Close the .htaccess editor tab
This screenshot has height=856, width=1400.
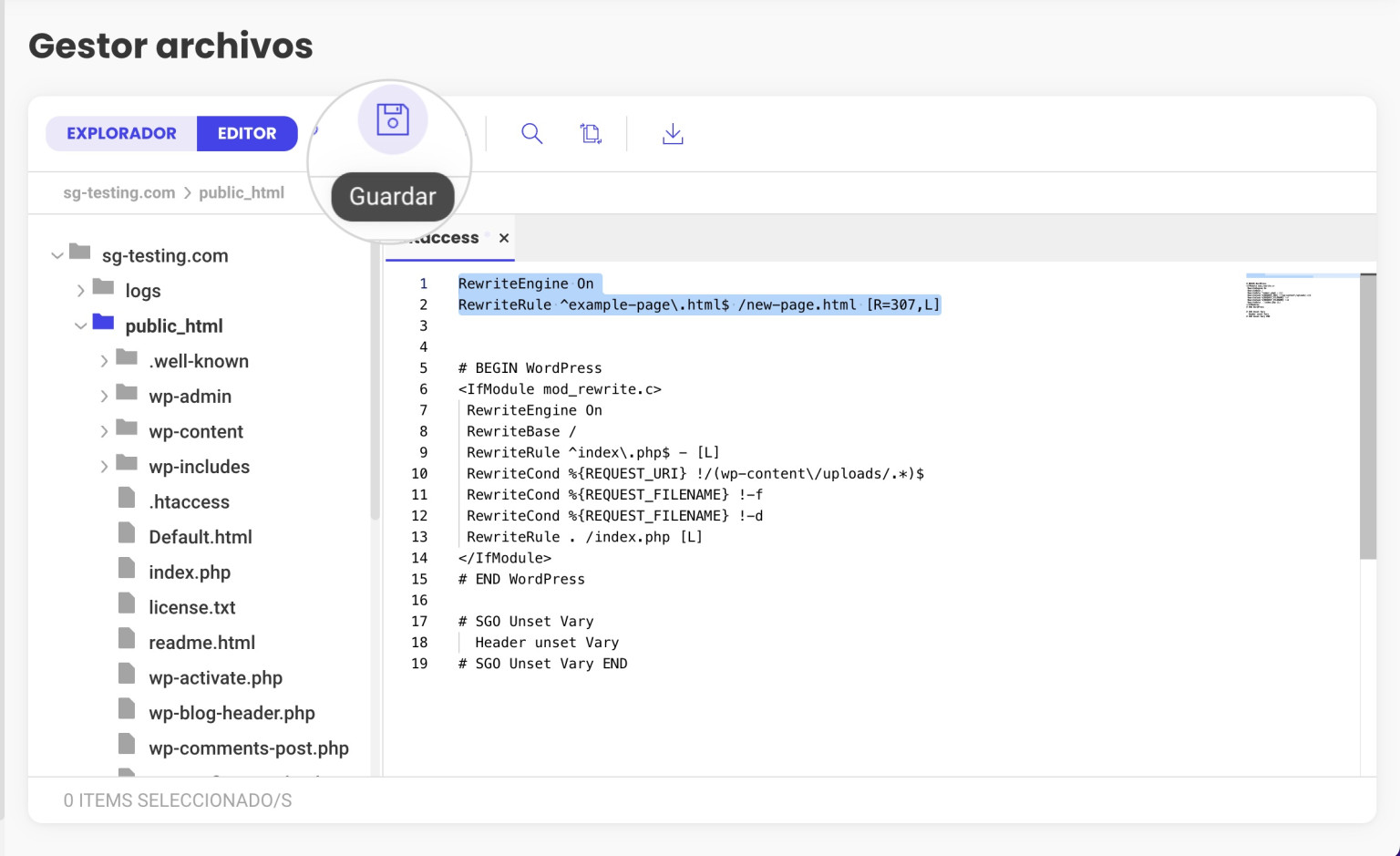pos(504,238)
